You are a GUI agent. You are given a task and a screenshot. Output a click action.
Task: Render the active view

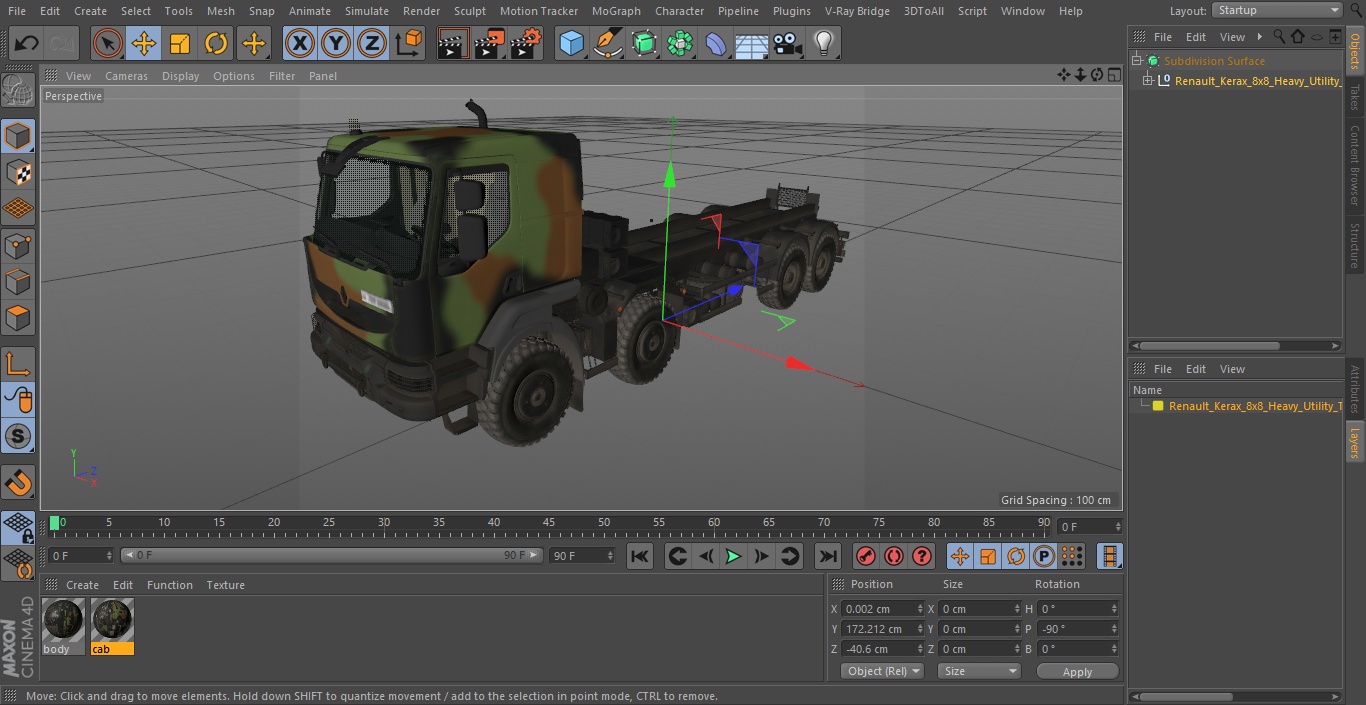pyautogui.click(x=453, y=43)
